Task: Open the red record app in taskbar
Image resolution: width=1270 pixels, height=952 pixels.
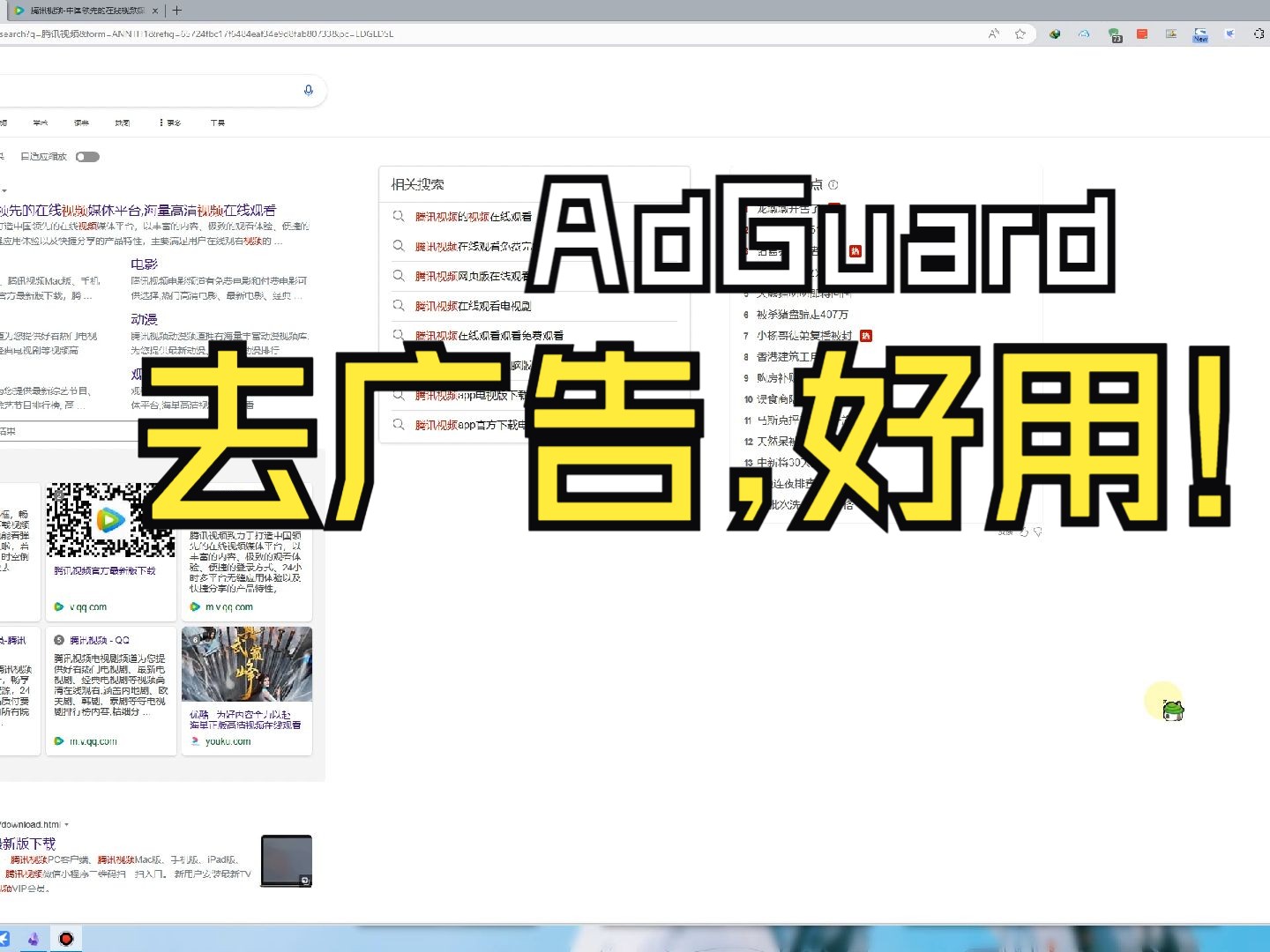Action: pos(65,939)
